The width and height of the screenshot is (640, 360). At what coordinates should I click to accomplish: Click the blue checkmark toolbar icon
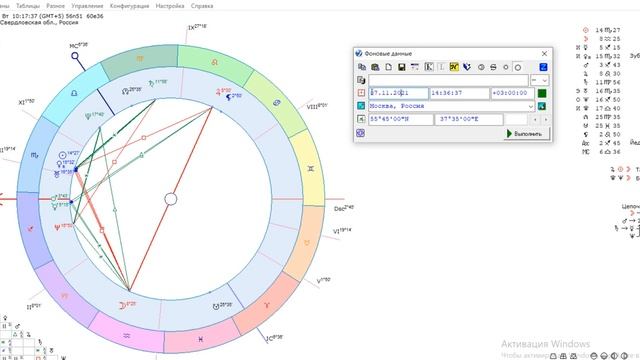(467, 67)
